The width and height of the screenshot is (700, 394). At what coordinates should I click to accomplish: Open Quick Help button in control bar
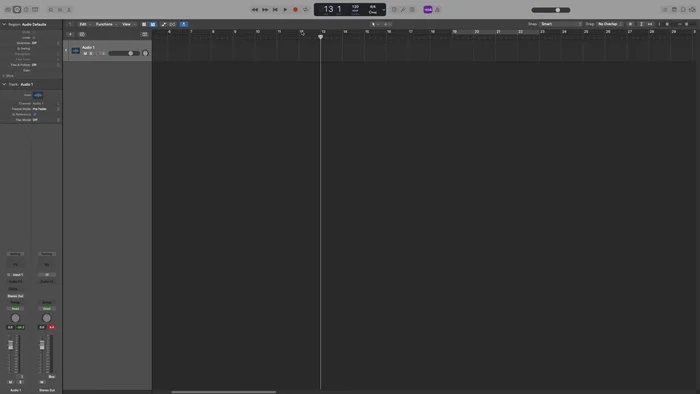[26, 9]
